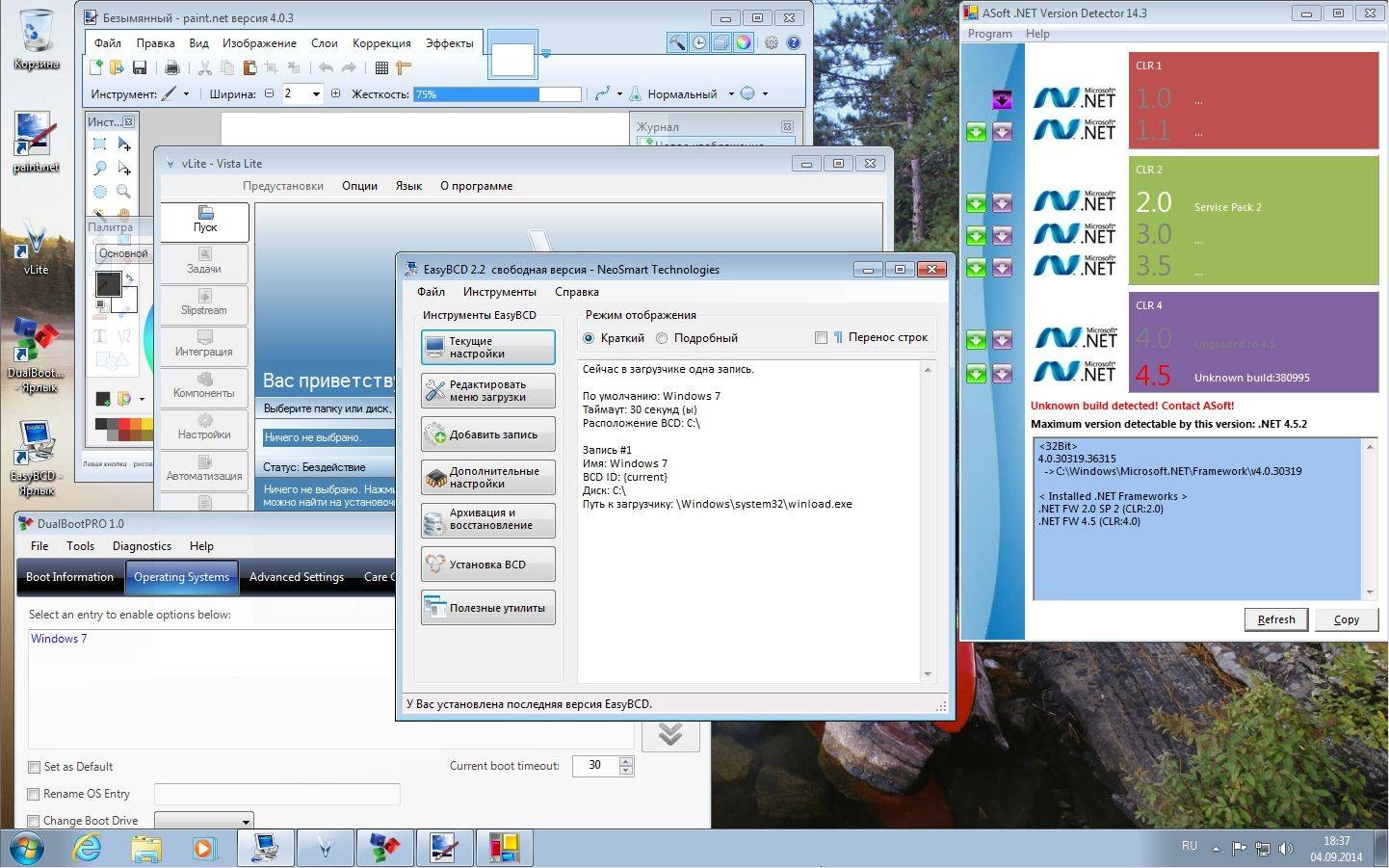Click the Copy button in .NET Detector
Image resolution: width=1389 pixels, height=868 pixels.
1347,619
